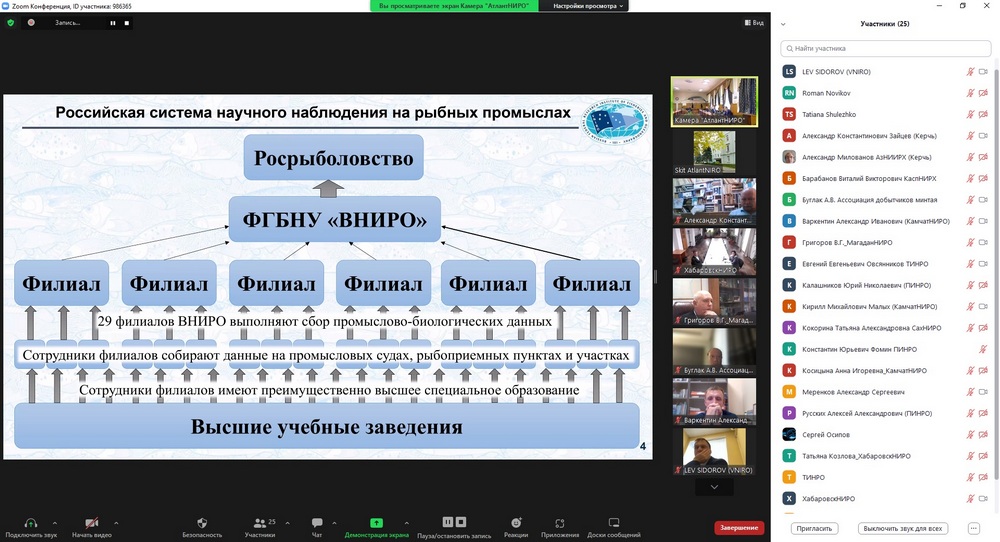Select Skit AtlantNIRO video thumbnail
1000x542 pixels.
(x=714, y=152)
